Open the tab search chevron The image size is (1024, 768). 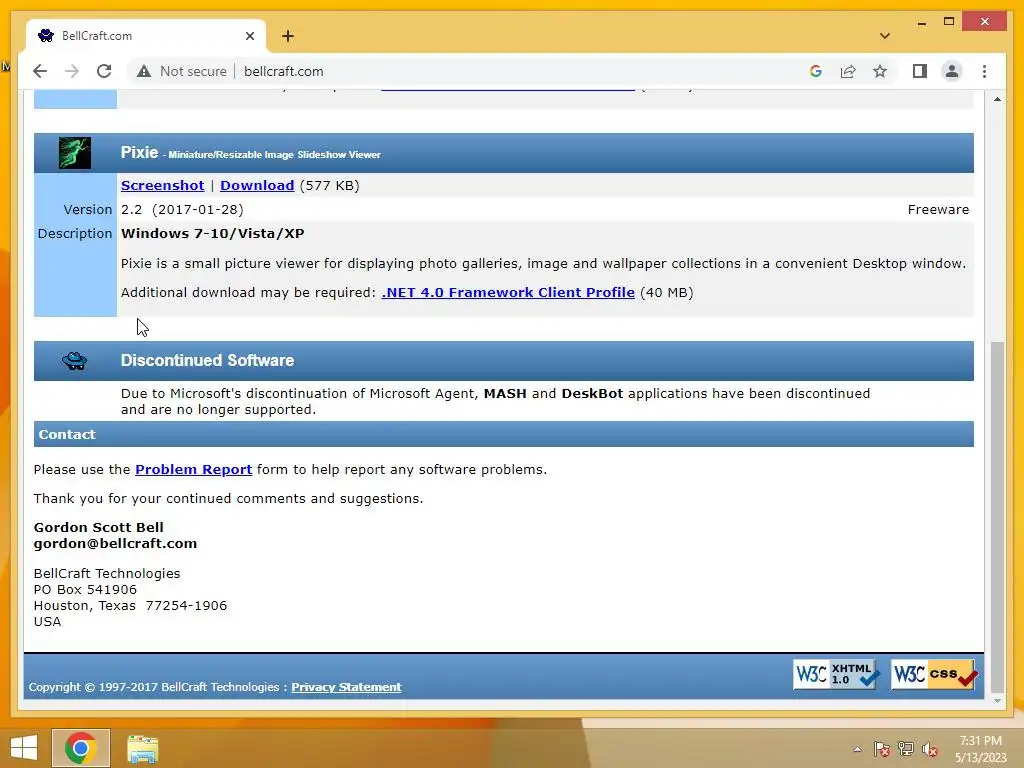885,36
